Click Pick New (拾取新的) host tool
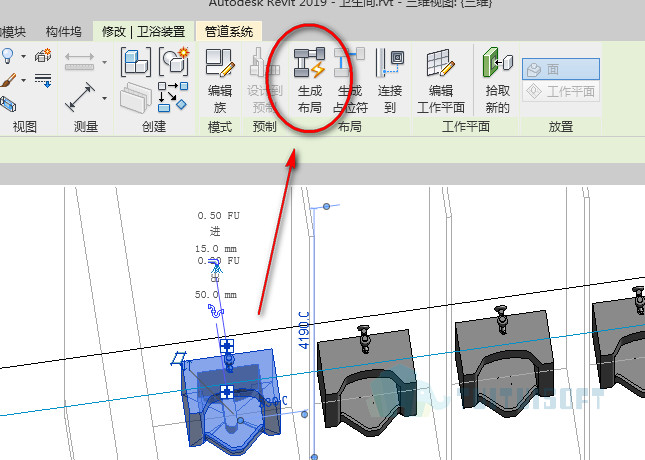Screen dimensions: 645x460 [x=497, y=81]
